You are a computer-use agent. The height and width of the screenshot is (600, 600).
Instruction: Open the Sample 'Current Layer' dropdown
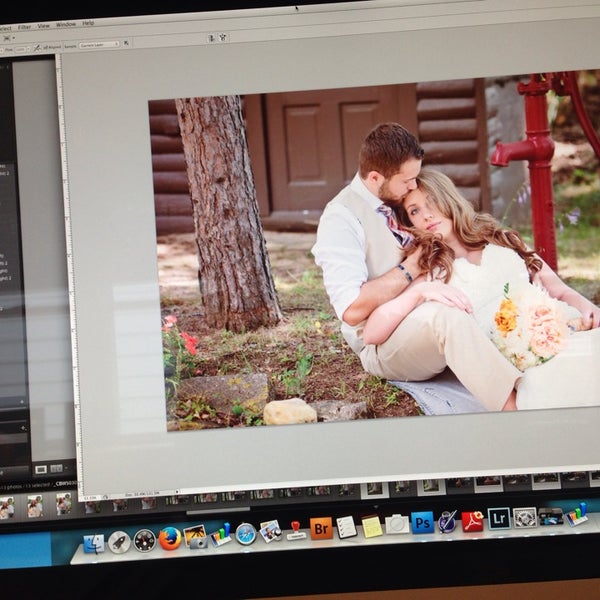pyautogui.click(x=99, y=44)
